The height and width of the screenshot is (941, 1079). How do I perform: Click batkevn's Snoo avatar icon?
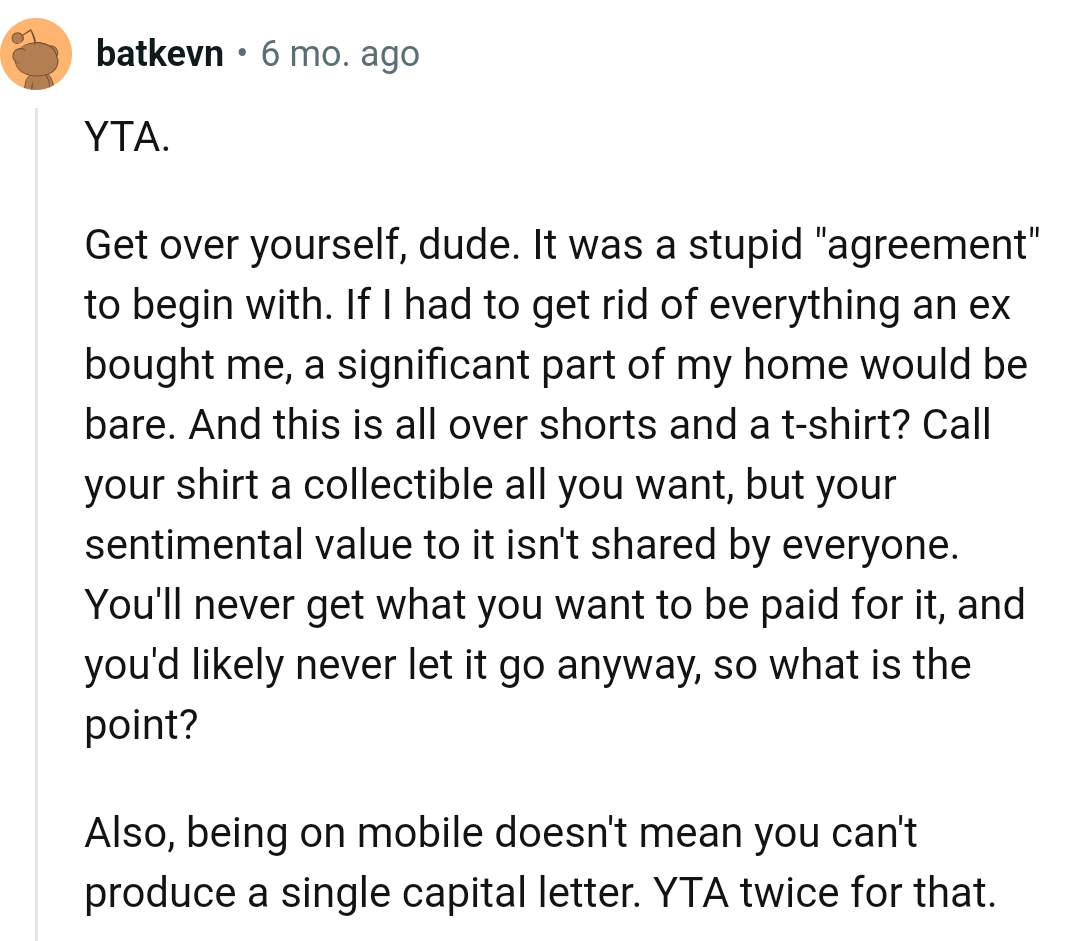pyautogui.click(x=35, y=55)
